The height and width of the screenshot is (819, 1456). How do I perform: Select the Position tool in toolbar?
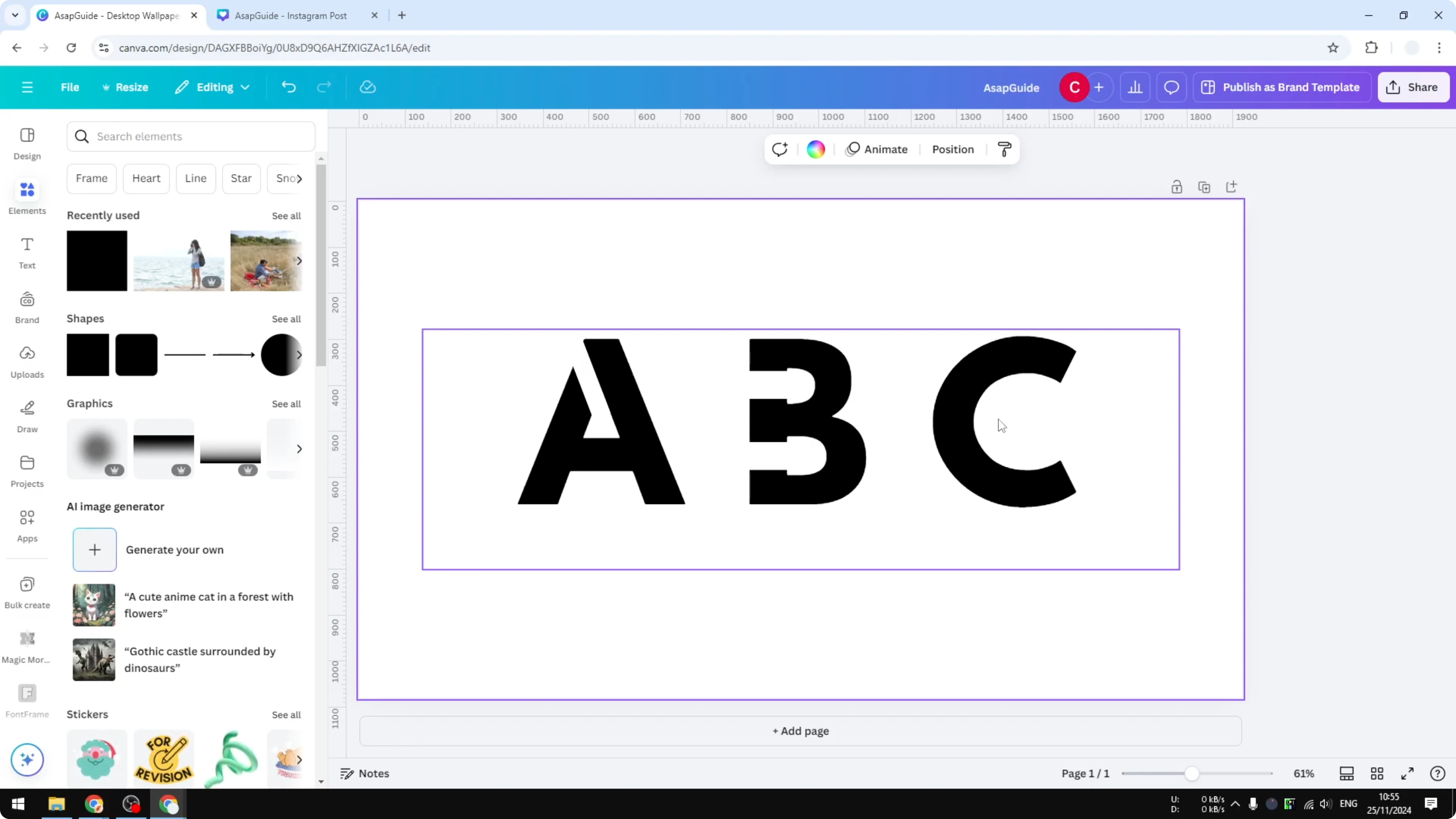pos(952,149)
